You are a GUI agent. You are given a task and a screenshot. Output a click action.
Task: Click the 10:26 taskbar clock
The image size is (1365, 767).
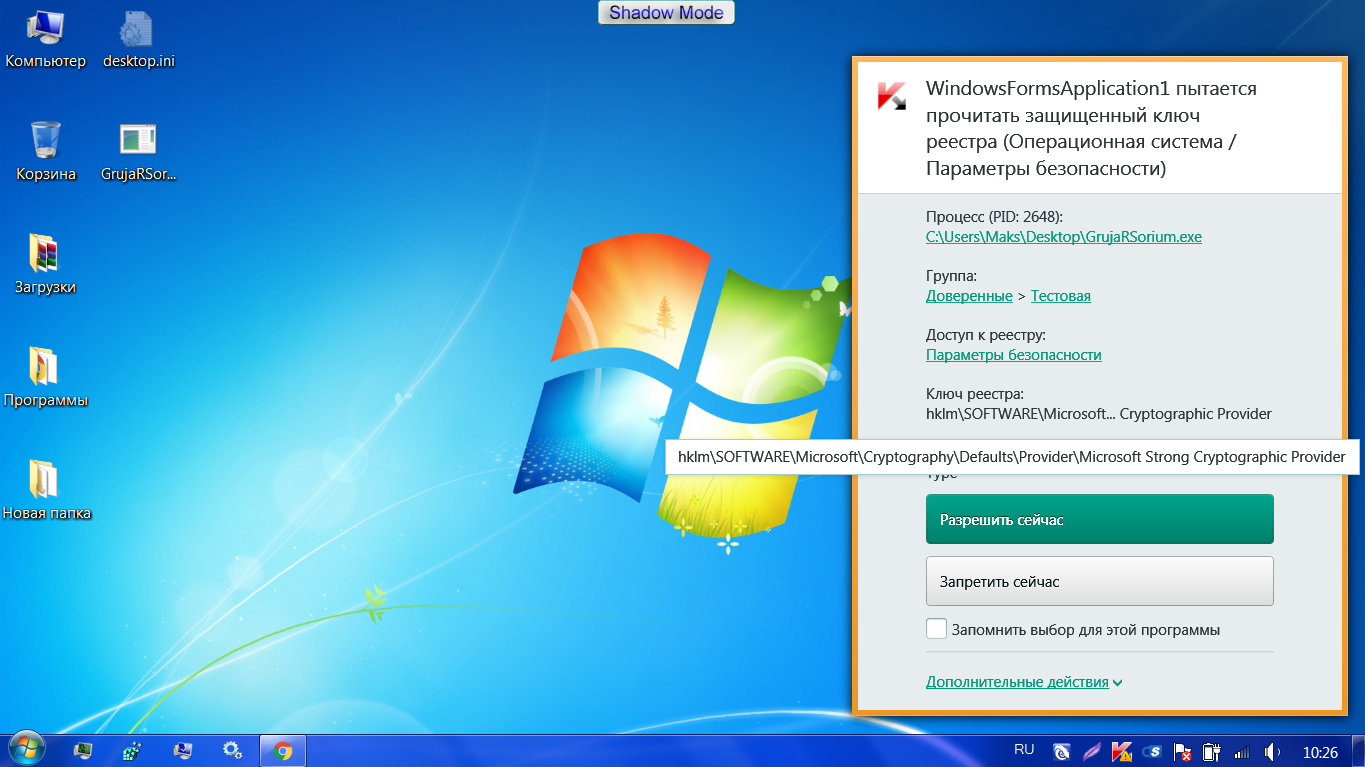[x=1320, y=751]
